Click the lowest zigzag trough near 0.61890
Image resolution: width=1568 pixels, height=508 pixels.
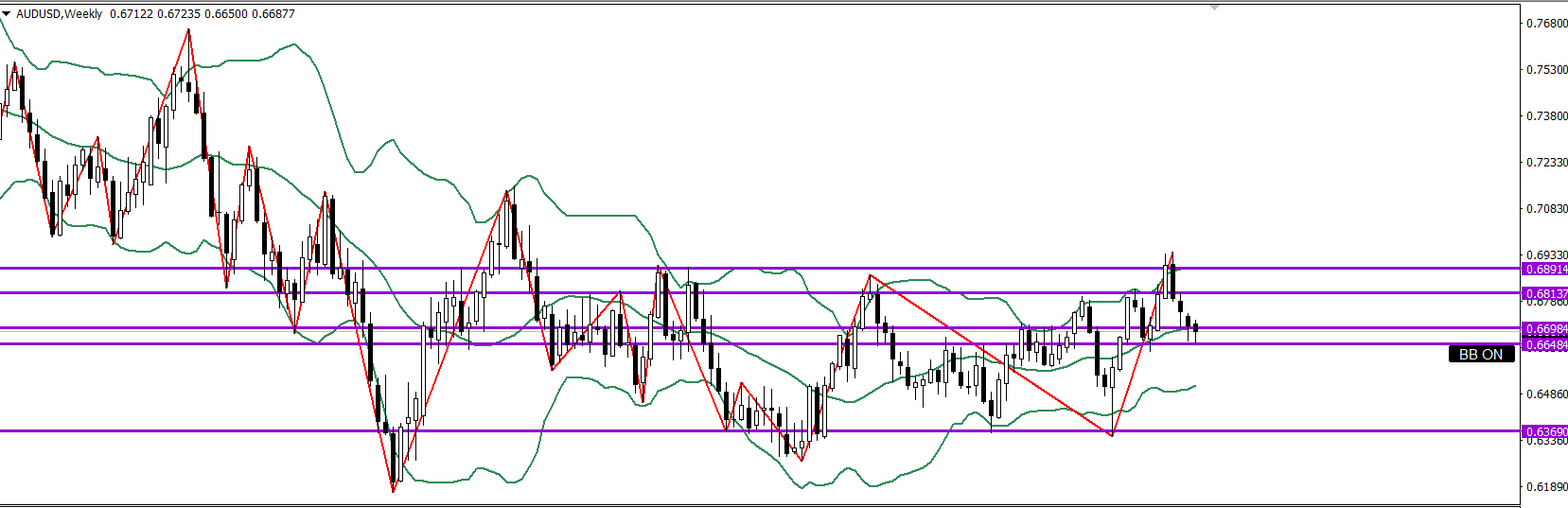[394, 490]
